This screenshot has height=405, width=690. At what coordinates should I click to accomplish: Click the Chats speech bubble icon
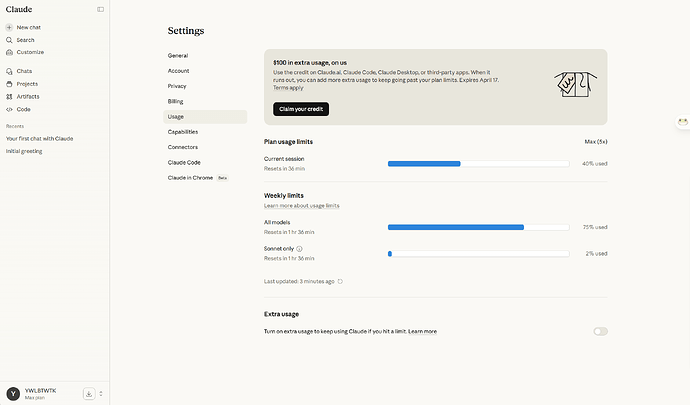click(x=9, y=71)
